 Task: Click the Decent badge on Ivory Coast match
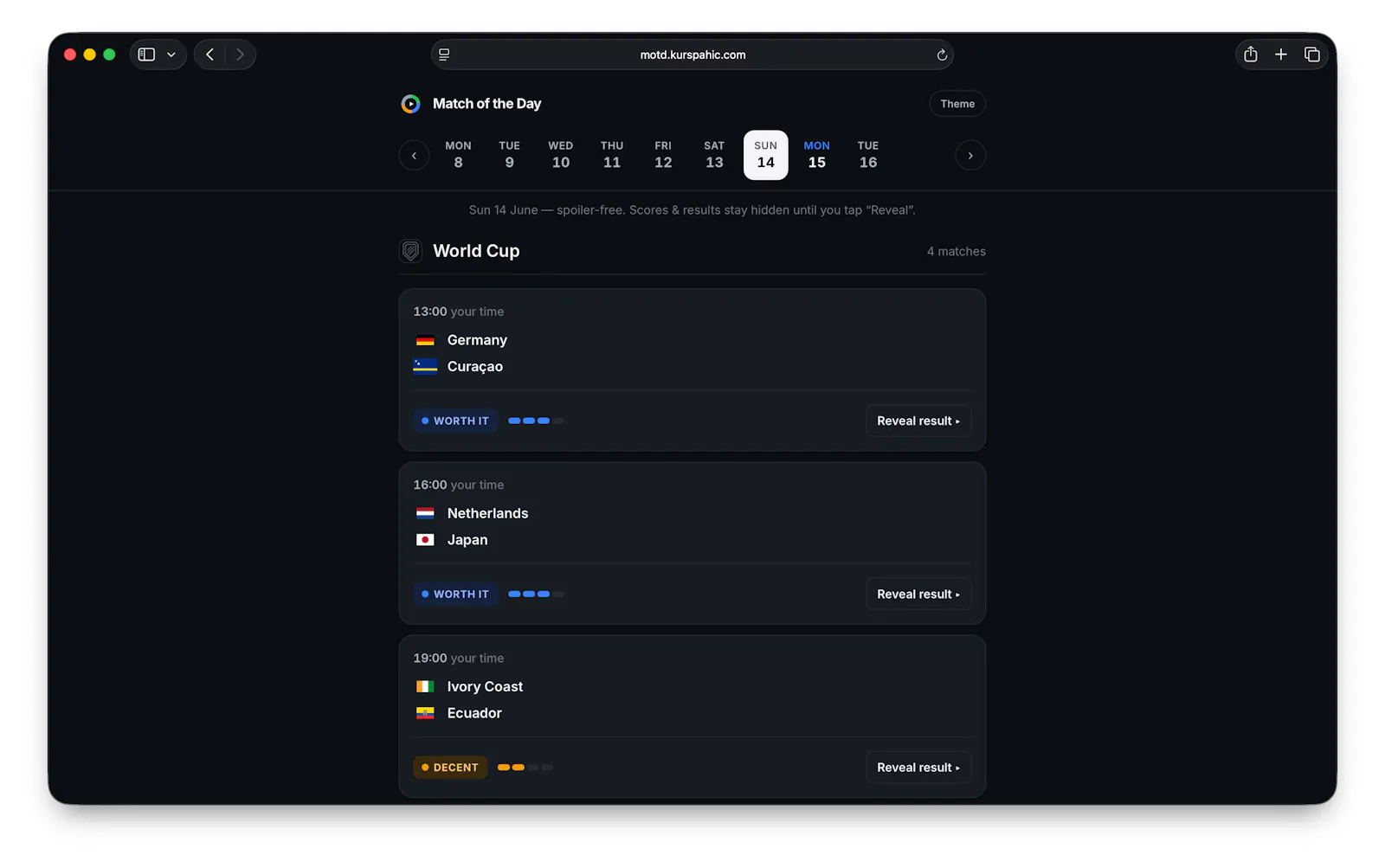[450, 768]
